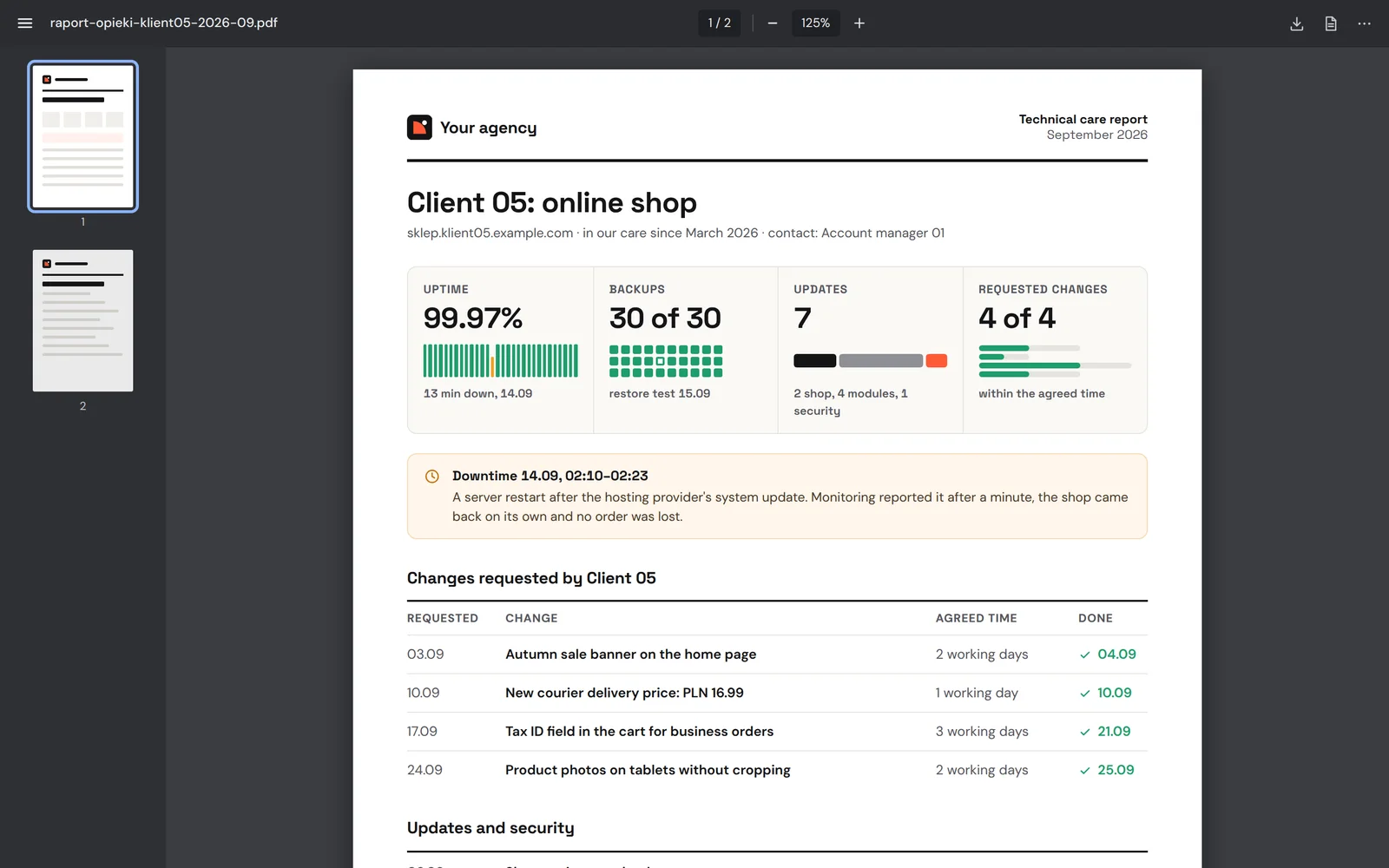The image size is (1389, 868).
Task: Click the clock icon in downtime notice
Action: pyautogui.click(x=431, y=477)
